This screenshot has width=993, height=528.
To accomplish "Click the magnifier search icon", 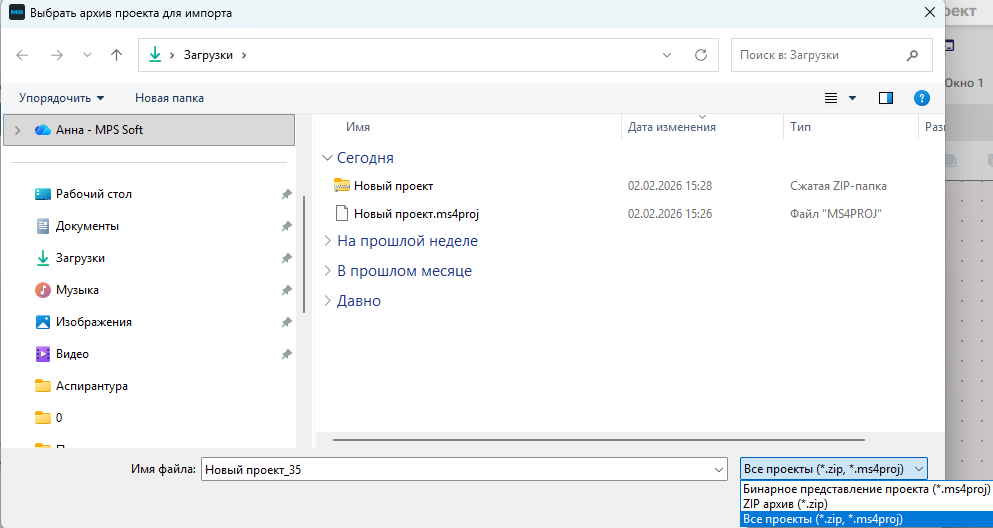I will click(x=913, y=55).
